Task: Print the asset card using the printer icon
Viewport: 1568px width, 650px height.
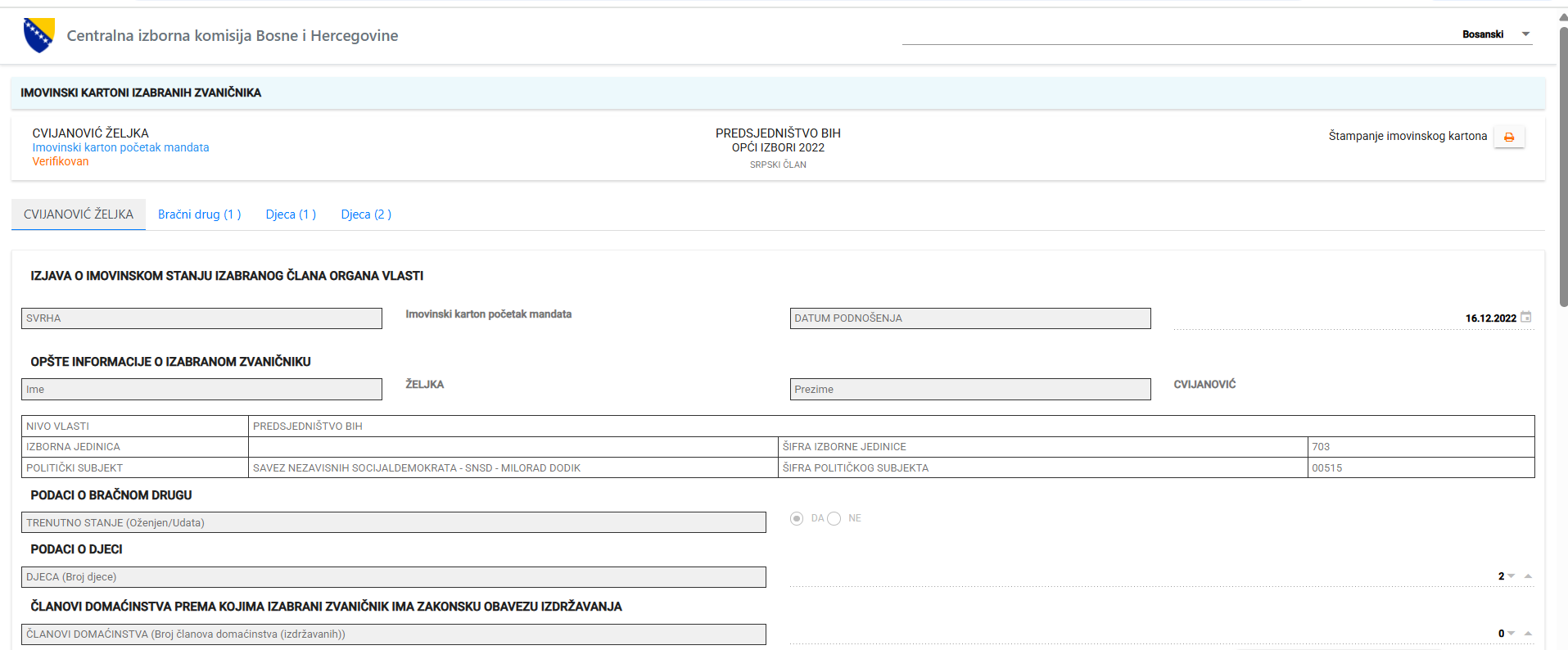Action: tap(1508, 137)
